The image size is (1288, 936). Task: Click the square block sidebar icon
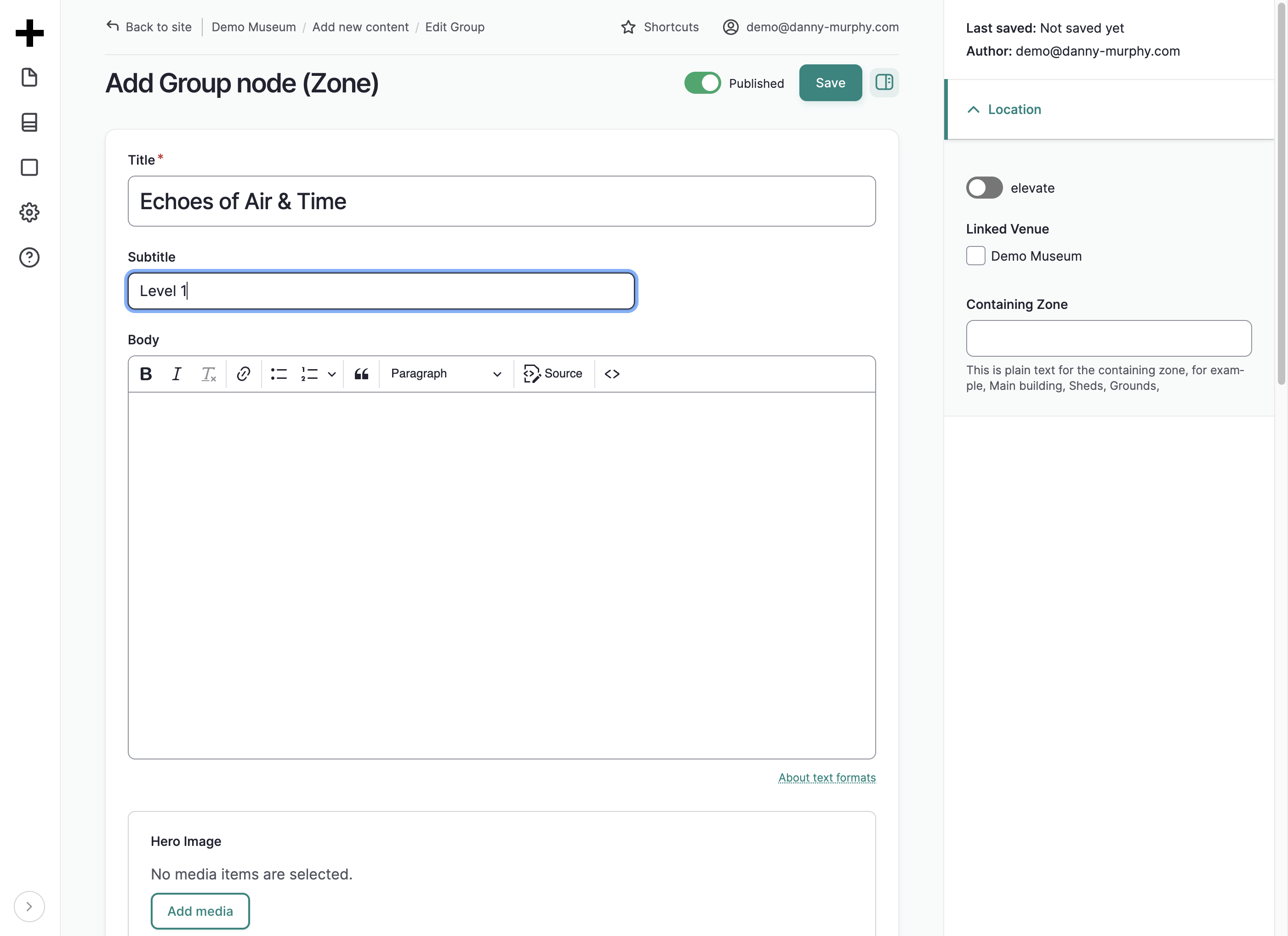pos(29,167)
